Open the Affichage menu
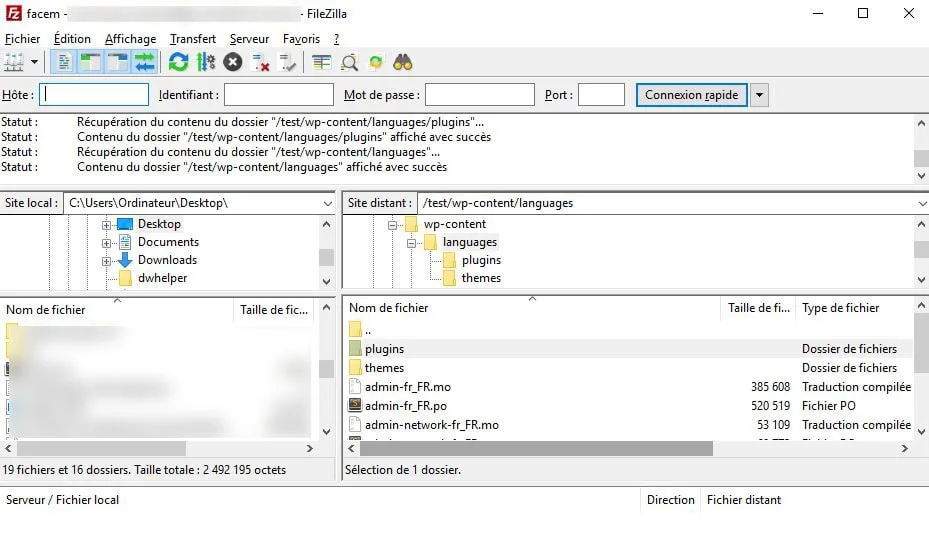The width and height of the screenshot is (929, 533). [x=130, y=39]
